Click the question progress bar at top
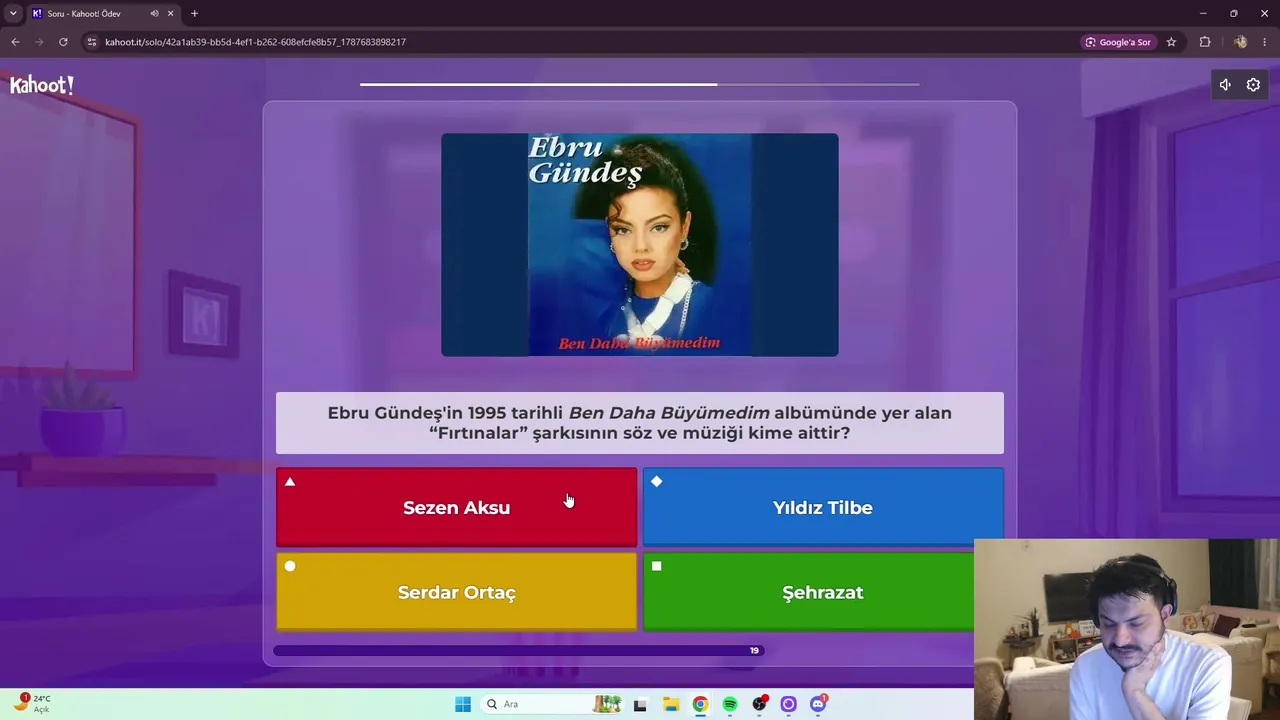The height and width of the screenshot is (720, 1280). point(640,84)
